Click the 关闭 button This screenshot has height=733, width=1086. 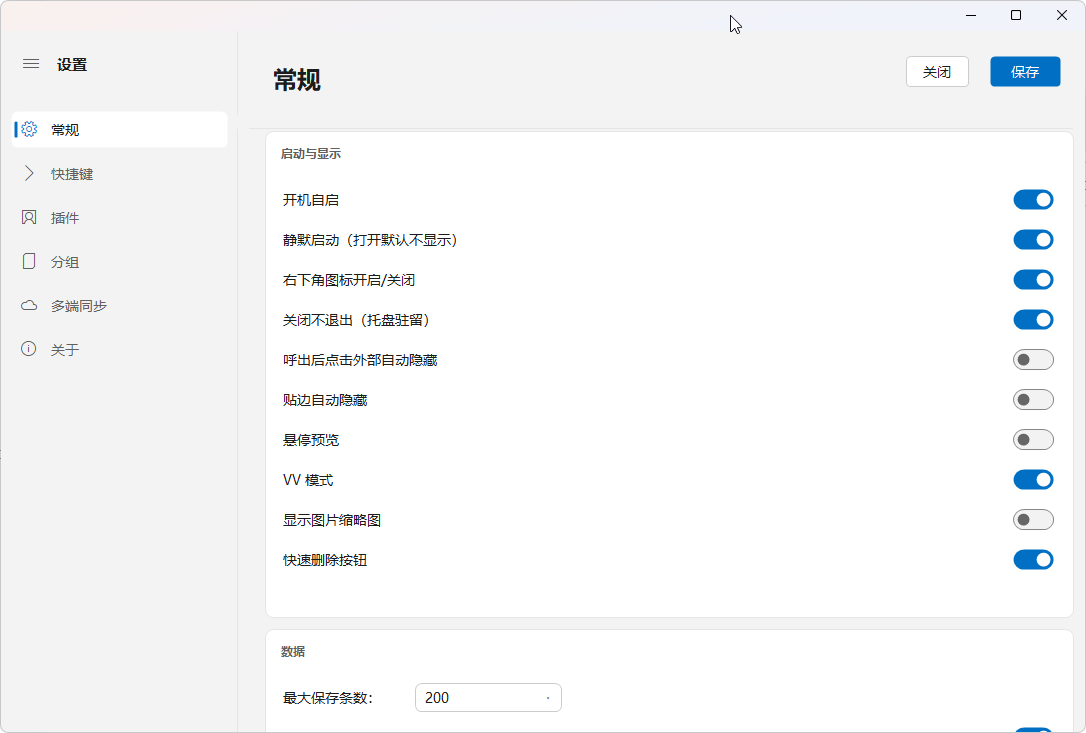(x=937, y=71)
